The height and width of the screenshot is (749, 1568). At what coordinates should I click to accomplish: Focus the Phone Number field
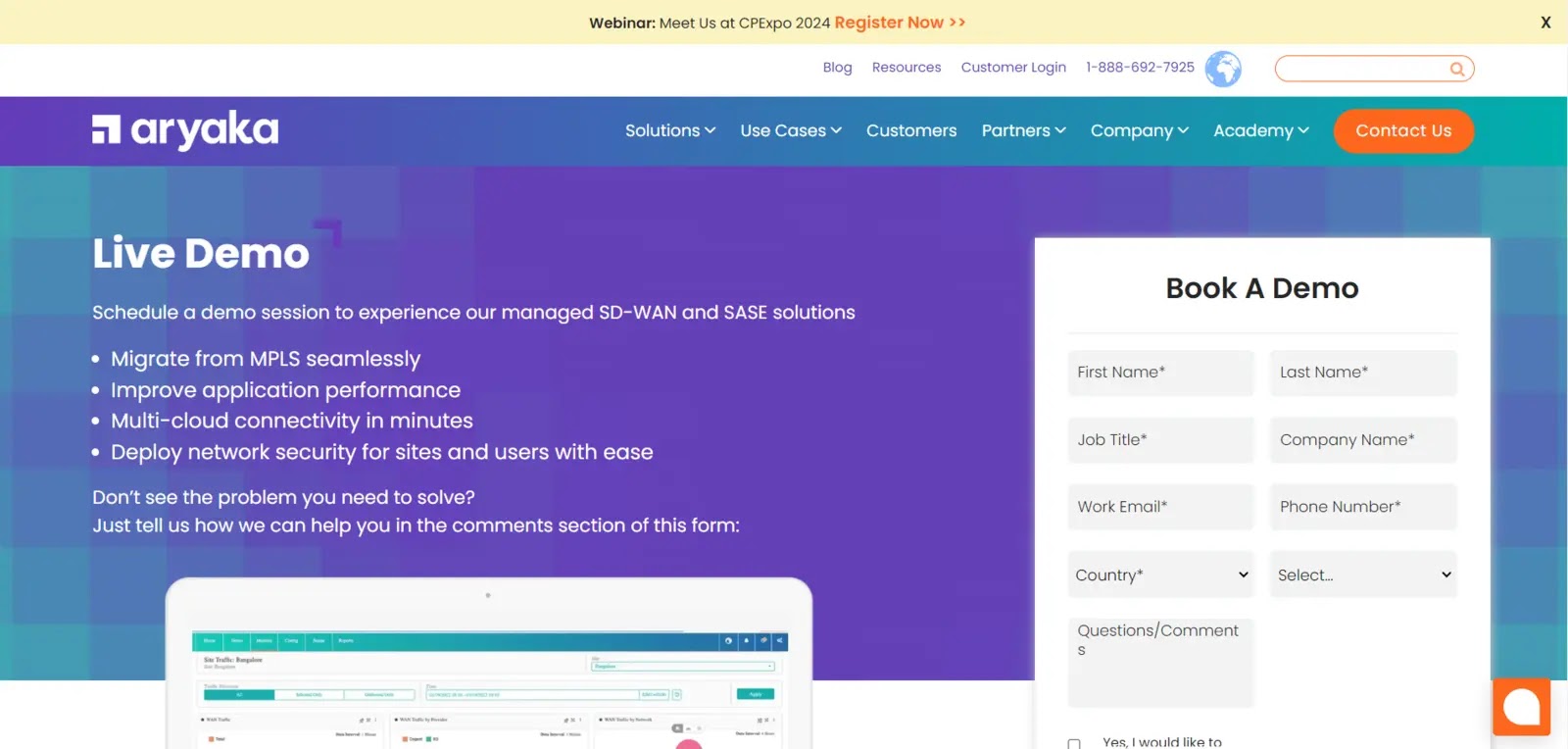pos(1363,507)
